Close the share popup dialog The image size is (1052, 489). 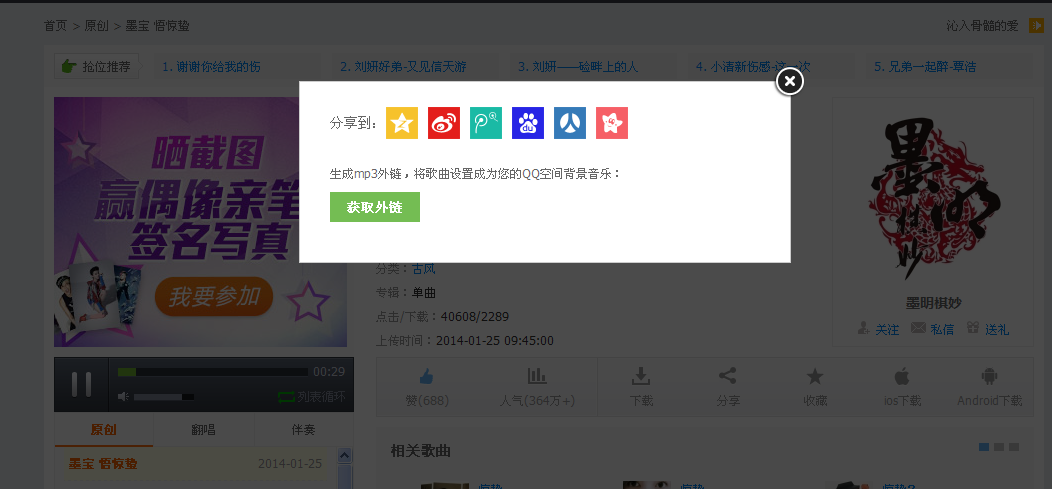coord(790,81)
